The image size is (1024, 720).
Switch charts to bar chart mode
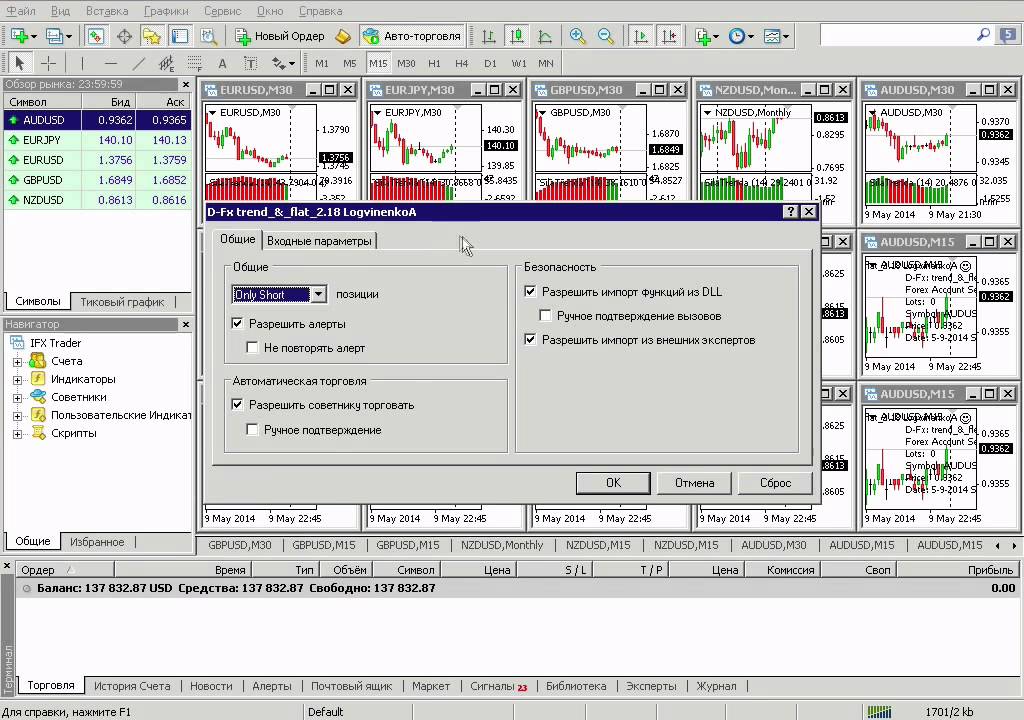coord(488,36)
